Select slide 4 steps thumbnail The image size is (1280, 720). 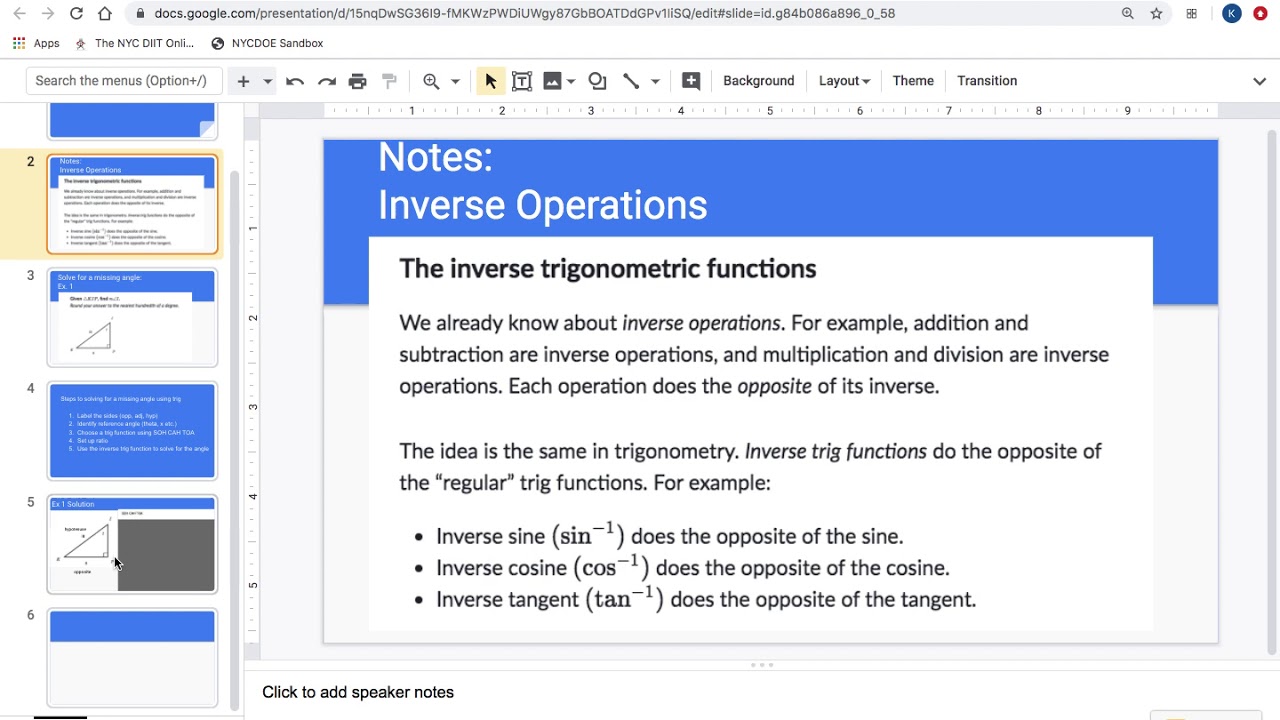pyautogui.click(x=132, y=431)
